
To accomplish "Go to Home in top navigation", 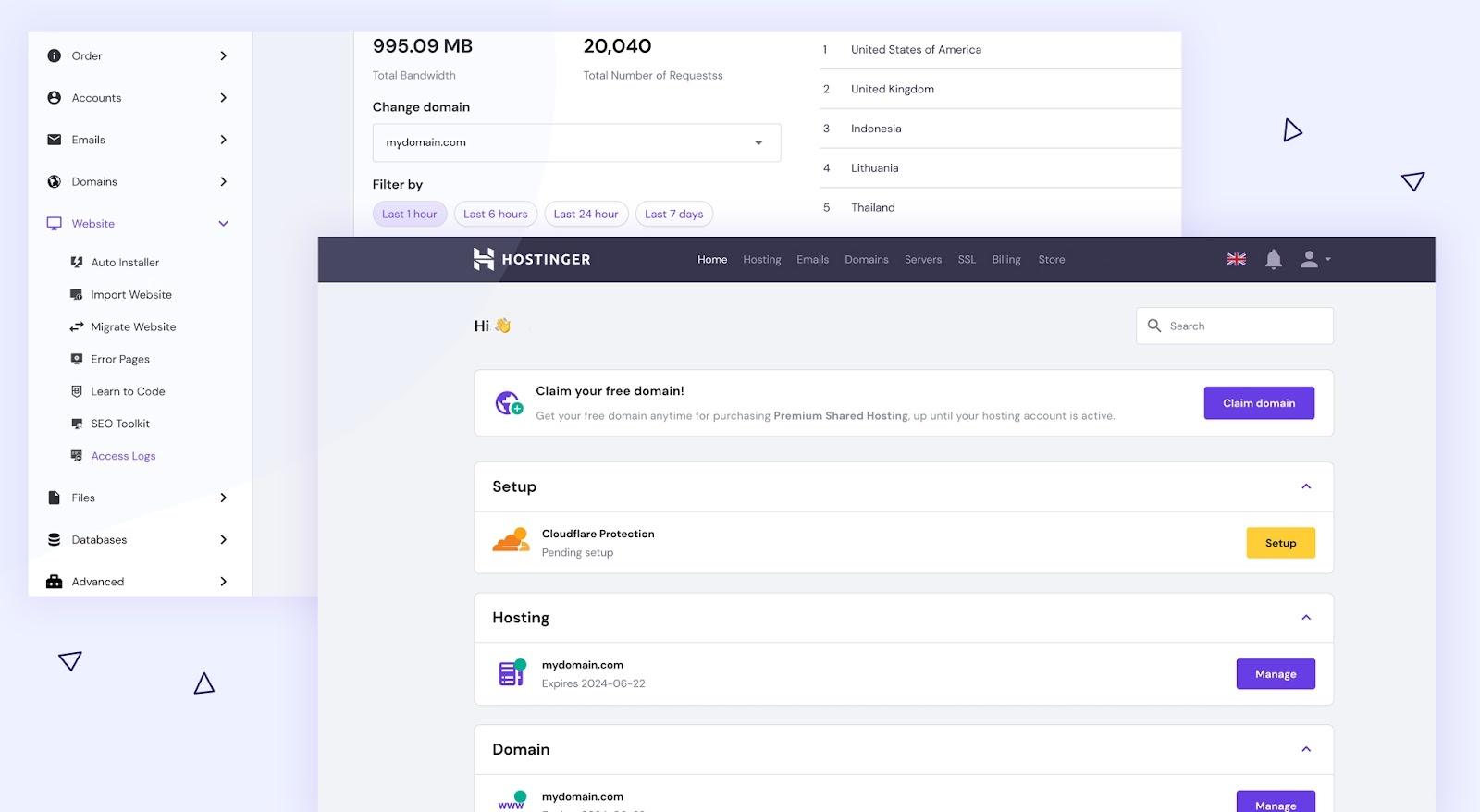I will [x=712, y=260].
